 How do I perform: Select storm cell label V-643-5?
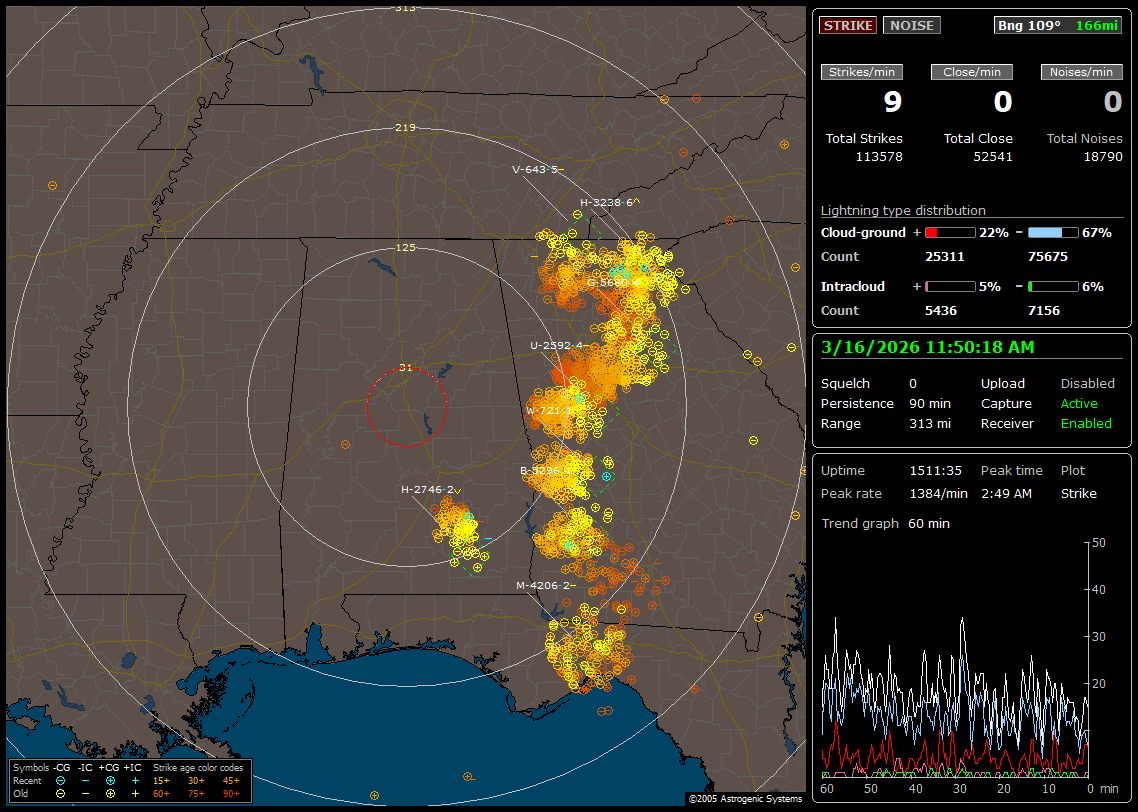[x=536, y=169]
